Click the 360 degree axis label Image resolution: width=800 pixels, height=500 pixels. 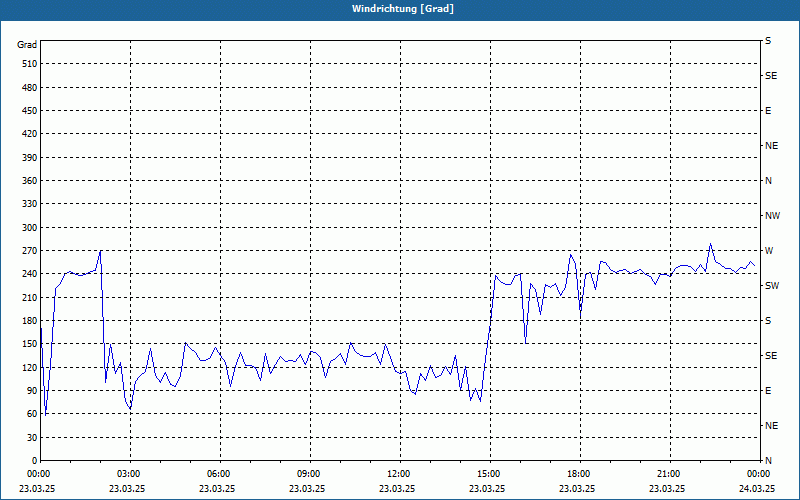point(30,181)
